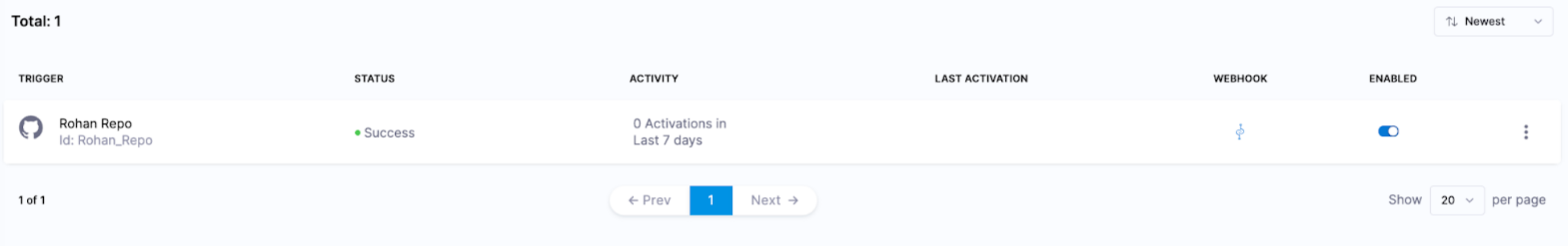Click the Success status label
The height and width of the screenshot is (246, 1568).
[x=389, y=133]
